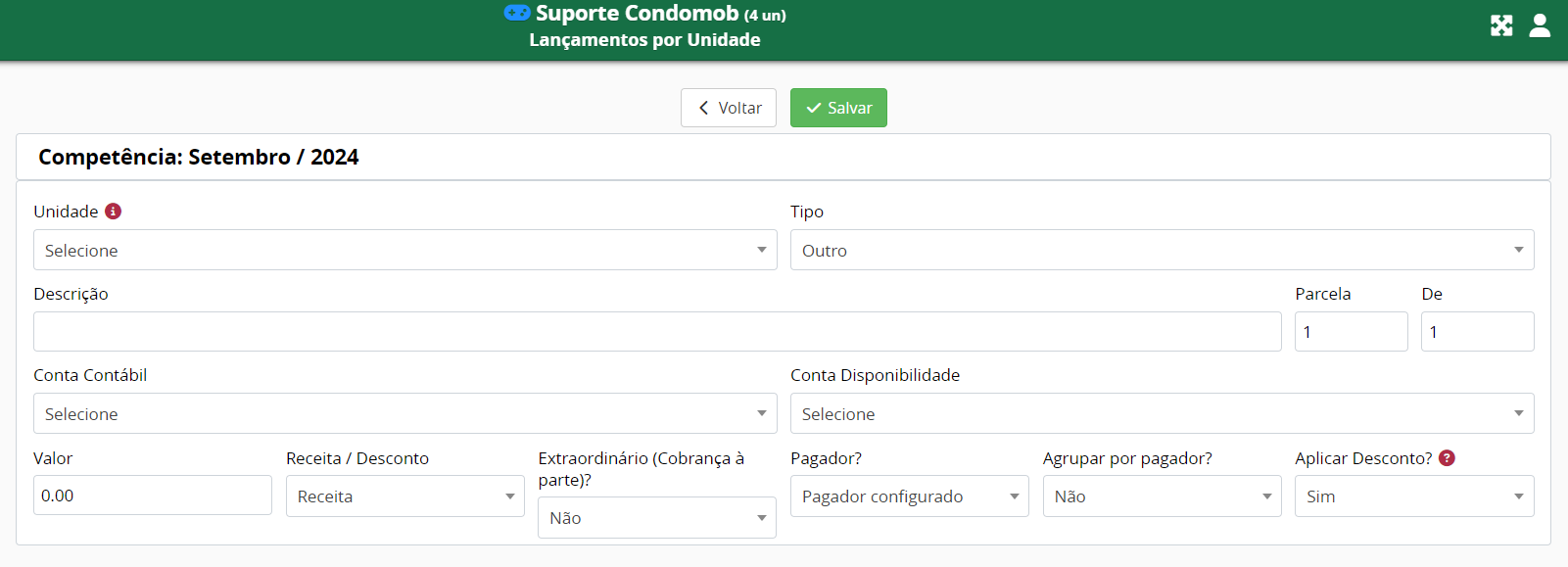Change Aplicar Desconto? via its dropdown

coord(1413,496)
